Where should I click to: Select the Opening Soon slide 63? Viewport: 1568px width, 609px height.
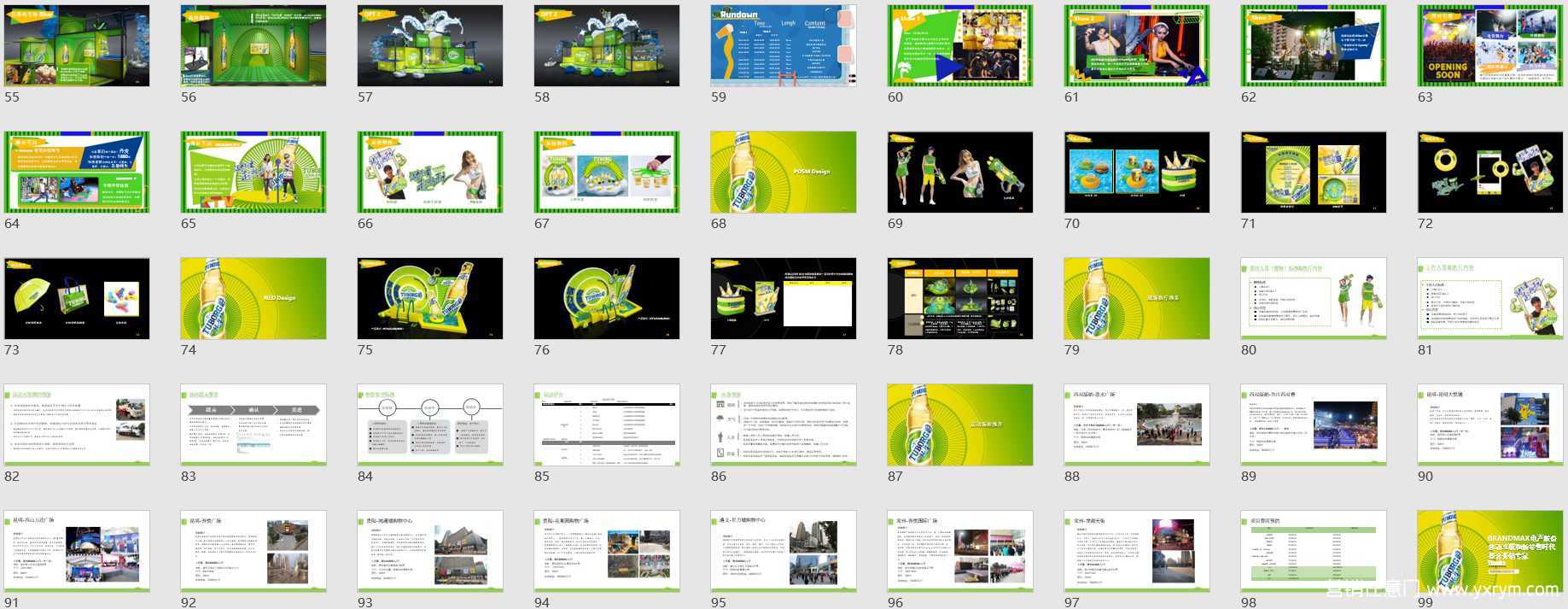coord(1490,45)
